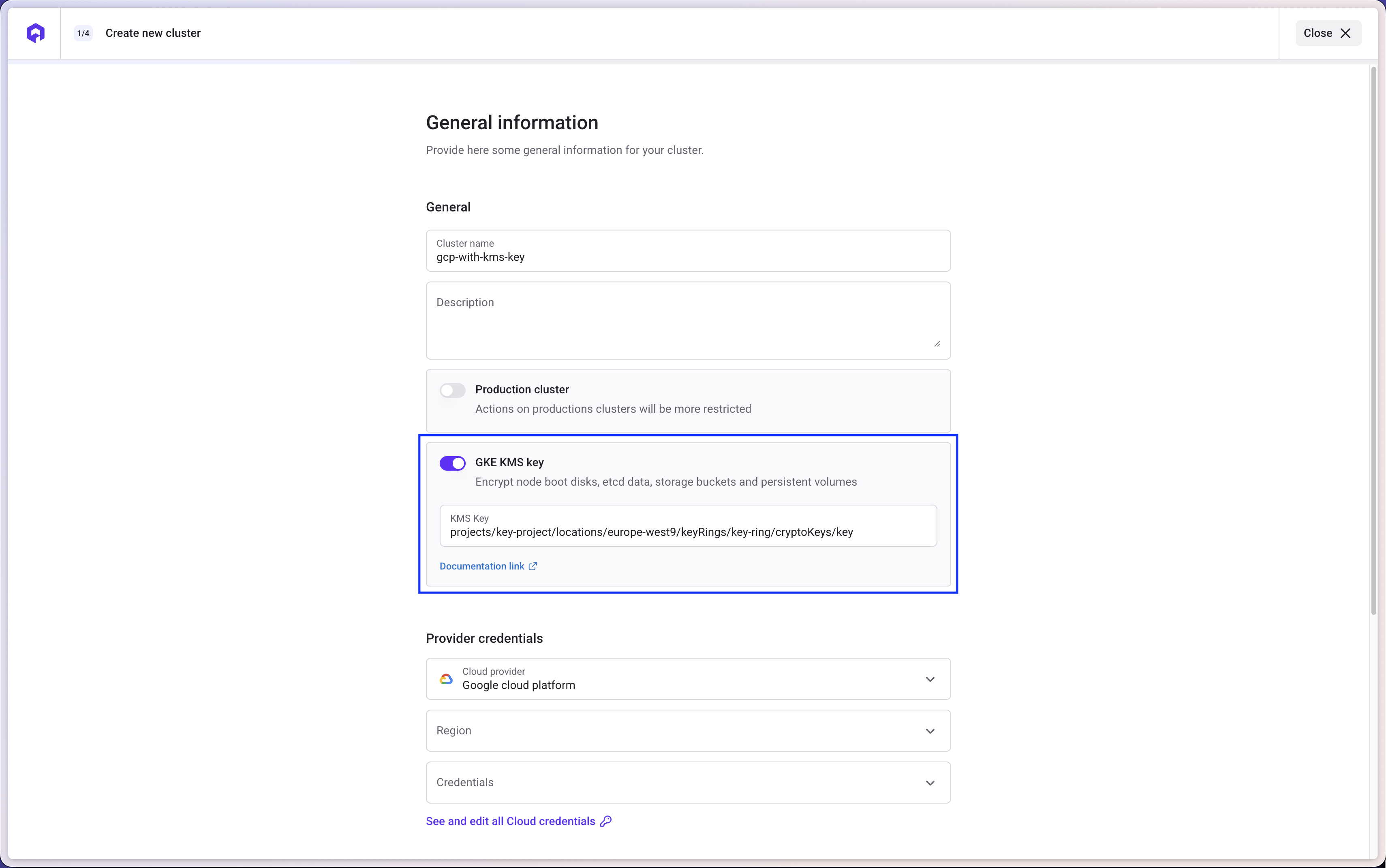Close the create cluster wizard

[1327, 33]
